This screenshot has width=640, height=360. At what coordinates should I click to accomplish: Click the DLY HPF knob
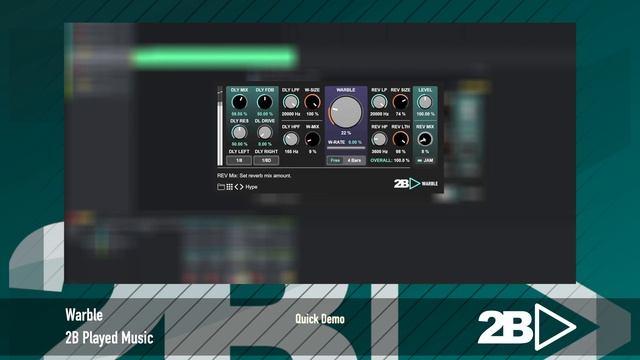point(291,139)
